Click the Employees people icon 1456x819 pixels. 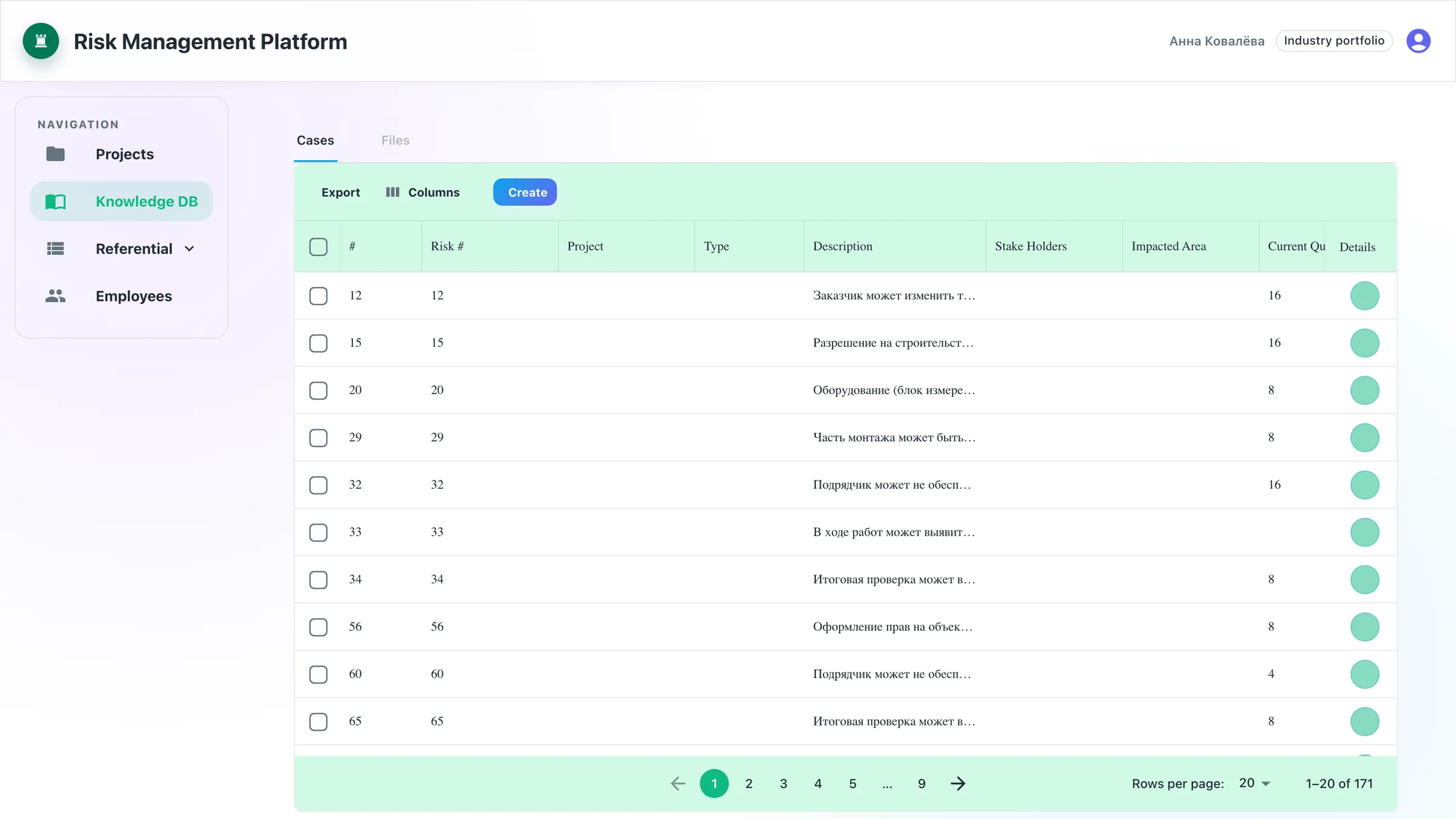click(x=55, y=296)
